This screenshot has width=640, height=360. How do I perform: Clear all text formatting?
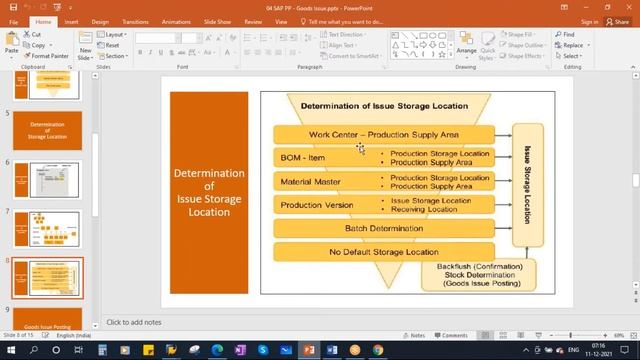click(x=233, y=38)
